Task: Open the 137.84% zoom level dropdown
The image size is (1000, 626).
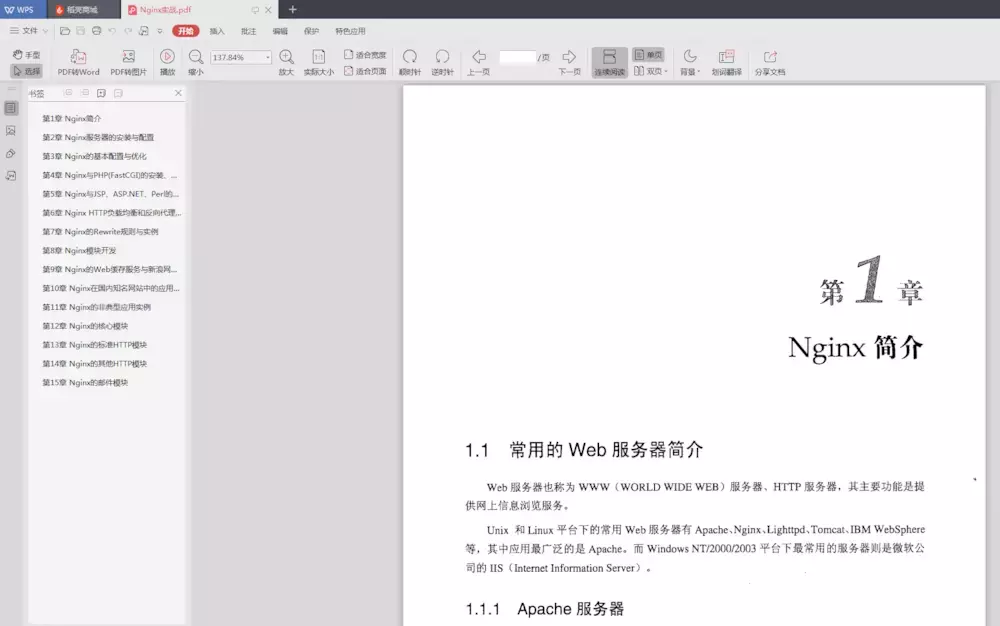Action: coord(268,57)
